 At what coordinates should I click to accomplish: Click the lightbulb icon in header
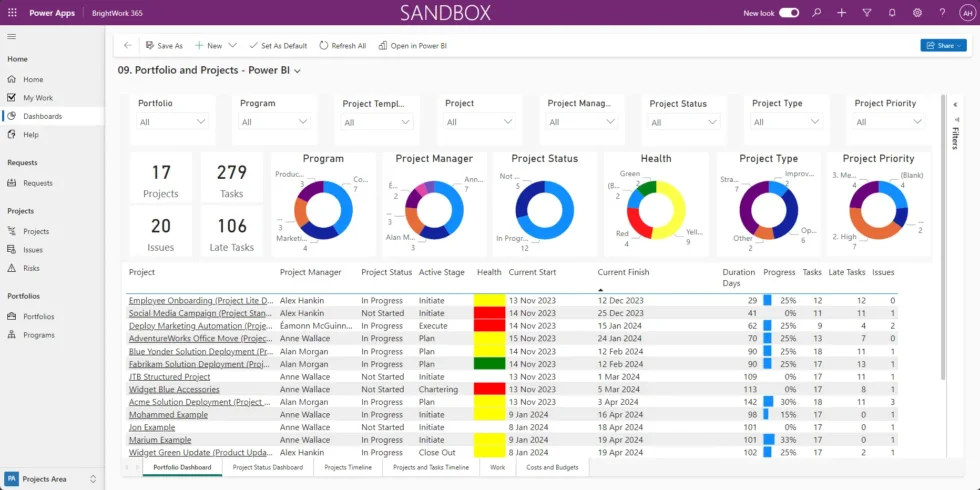point(892,12)
